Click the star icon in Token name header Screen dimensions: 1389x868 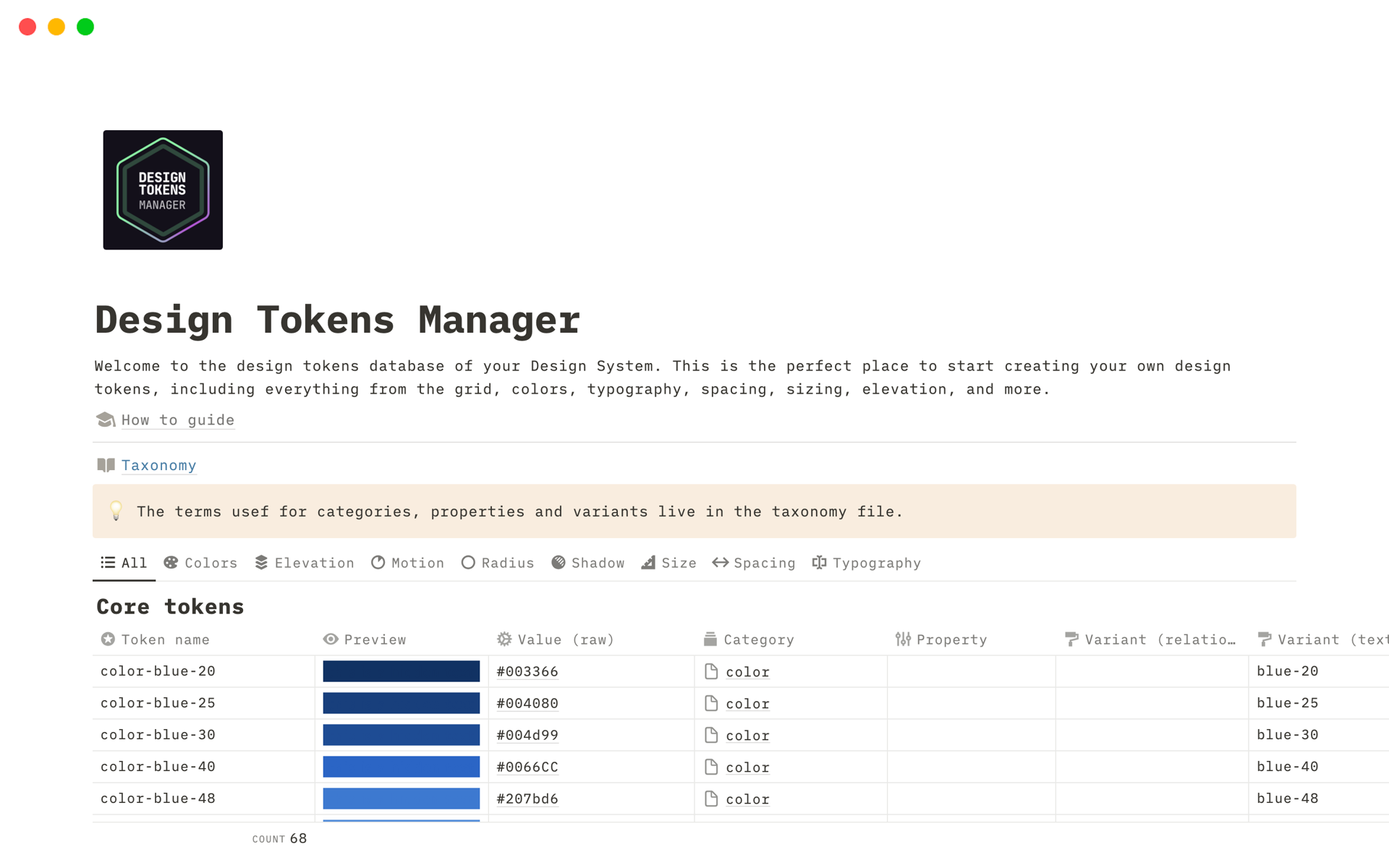point(108,639)
